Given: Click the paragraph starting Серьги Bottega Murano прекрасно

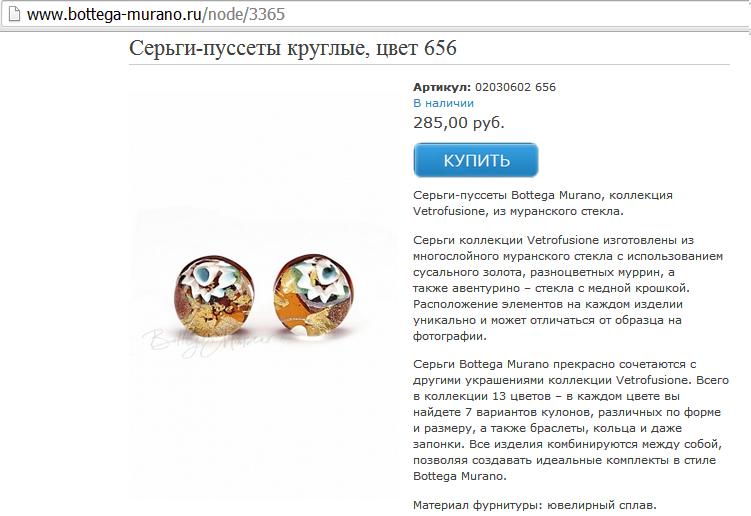Looking at the screenshot, I should click(571, 420).
